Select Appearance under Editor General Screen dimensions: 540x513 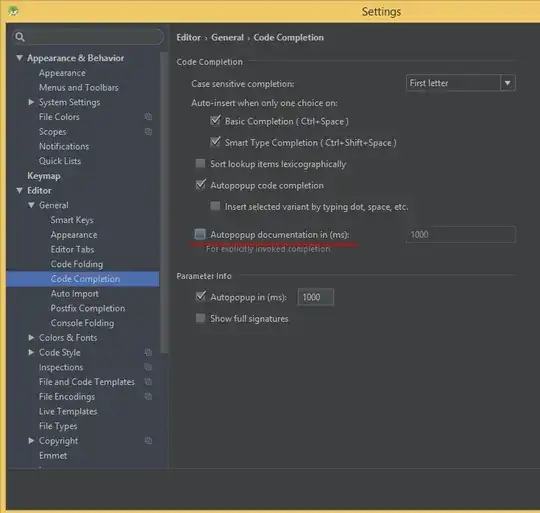[74, 235]
